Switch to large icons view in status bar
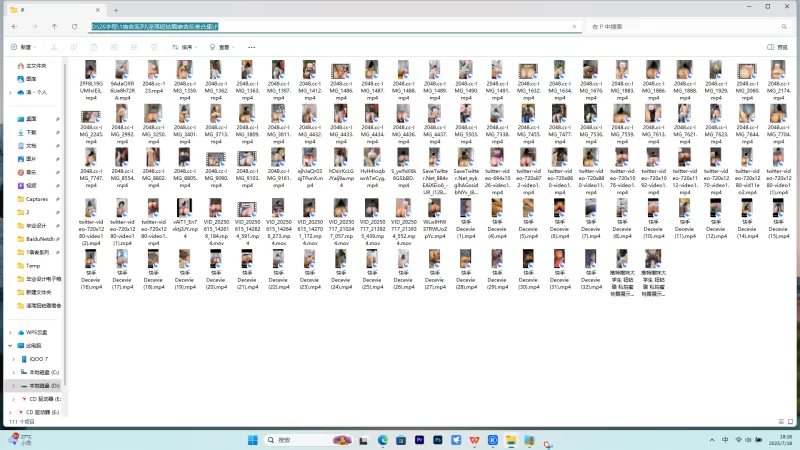The width and height of the screenshot is (800, 450). coord(791,421)
